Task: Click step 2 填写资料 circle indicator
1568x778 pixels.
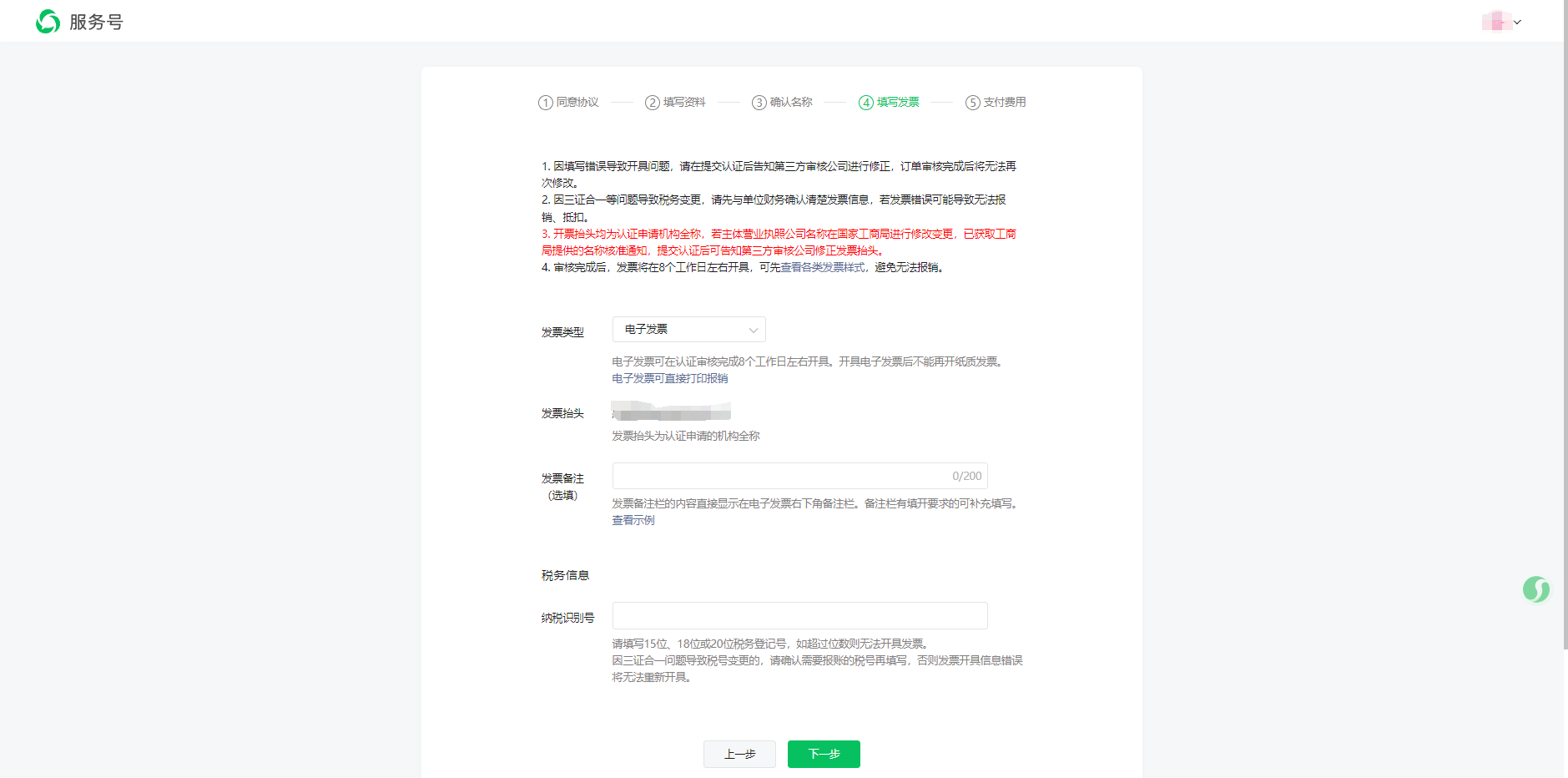Action: (652, 102)
